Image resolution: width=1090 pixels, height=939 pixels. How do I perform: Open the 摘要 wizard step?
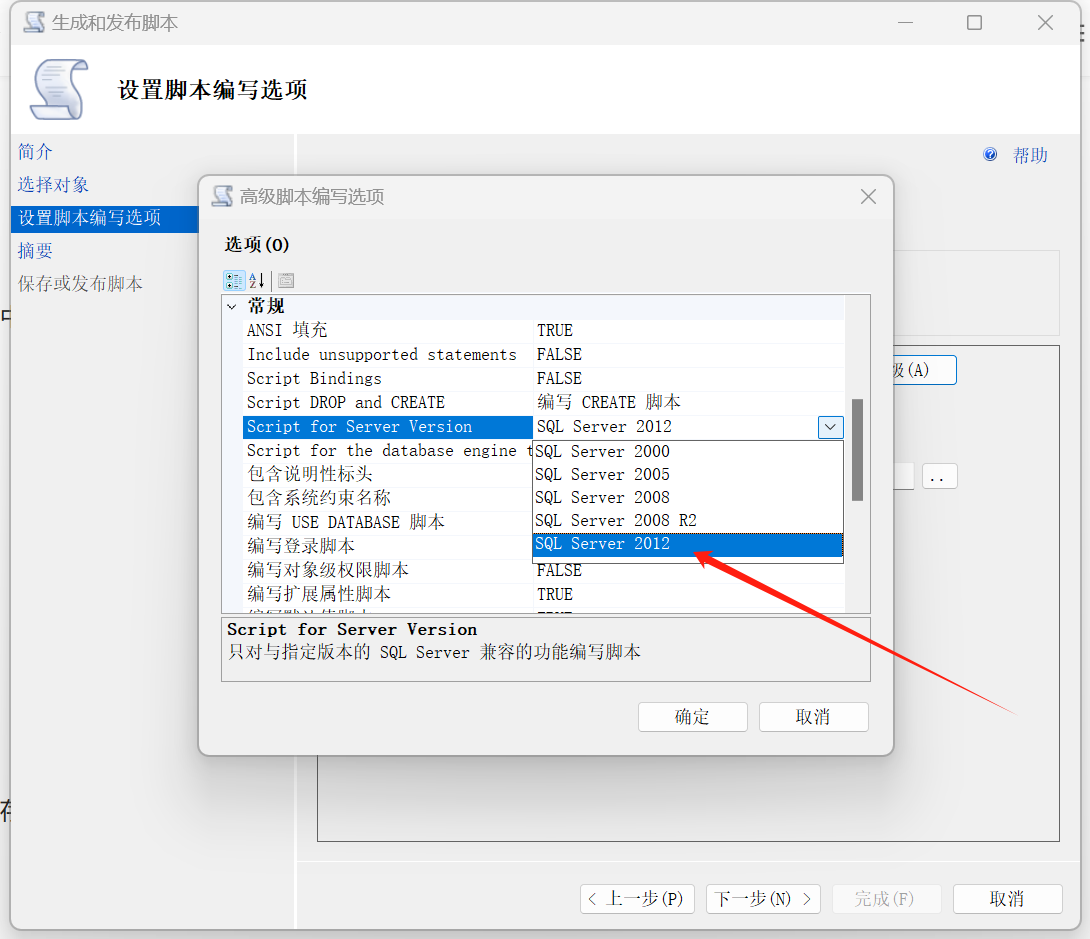pos(35,251)
